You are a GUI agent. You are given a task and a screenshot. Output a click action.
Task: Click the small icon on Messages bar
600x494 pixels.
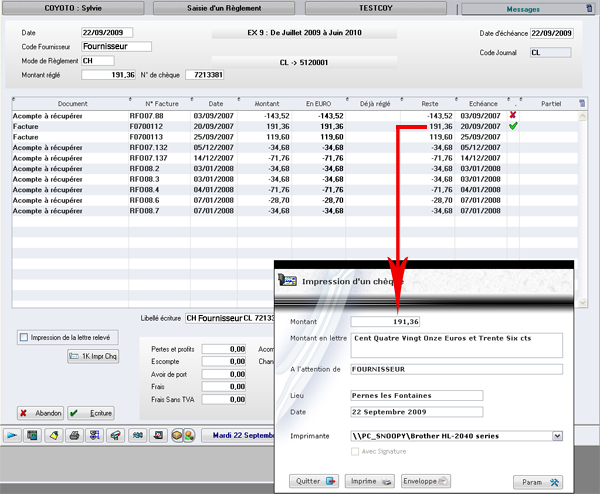[589, 8]
